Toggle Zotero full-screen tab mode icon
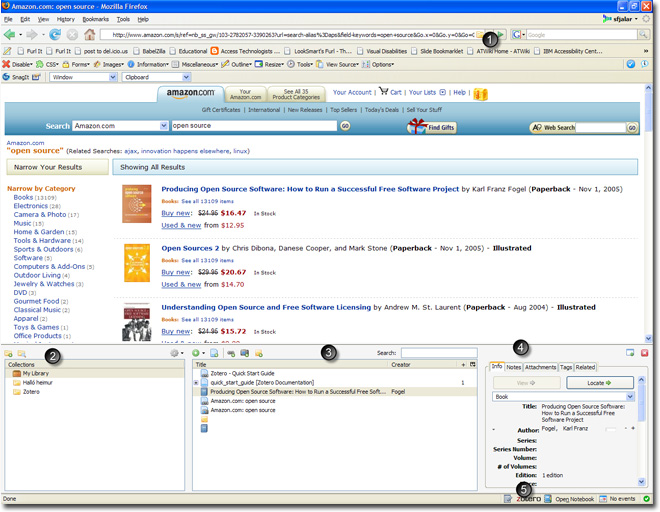Image resolution: width=660 pixels, height=512 pixels. 630,353
